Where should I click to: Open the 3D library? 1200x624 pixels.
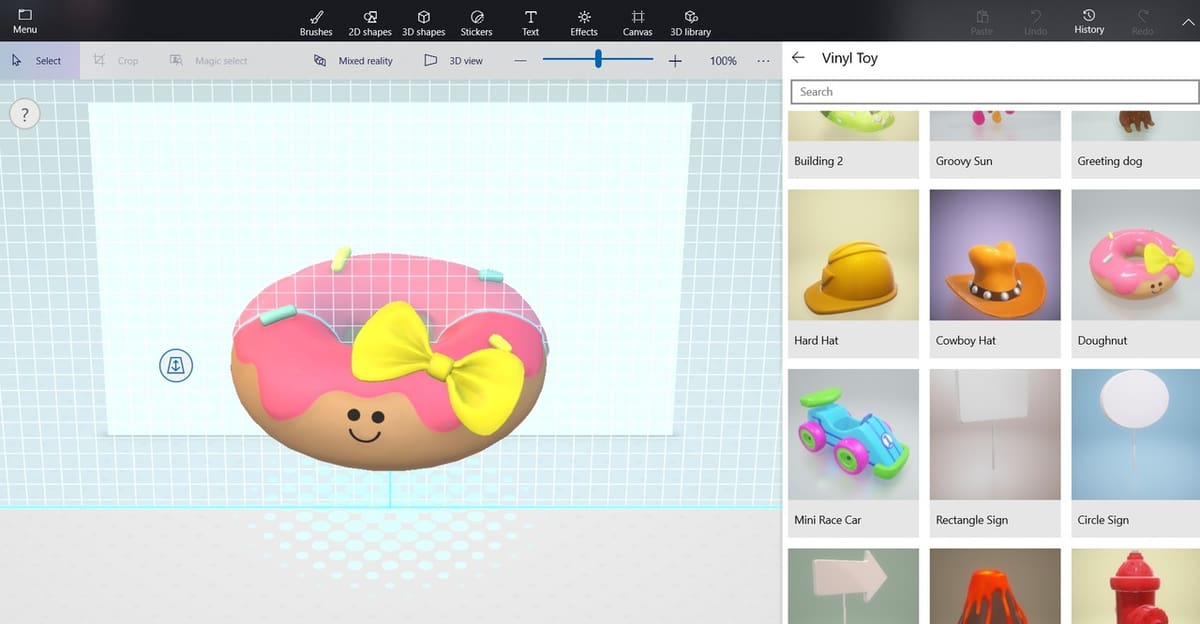pyautogui.click(x=690, y=22)
